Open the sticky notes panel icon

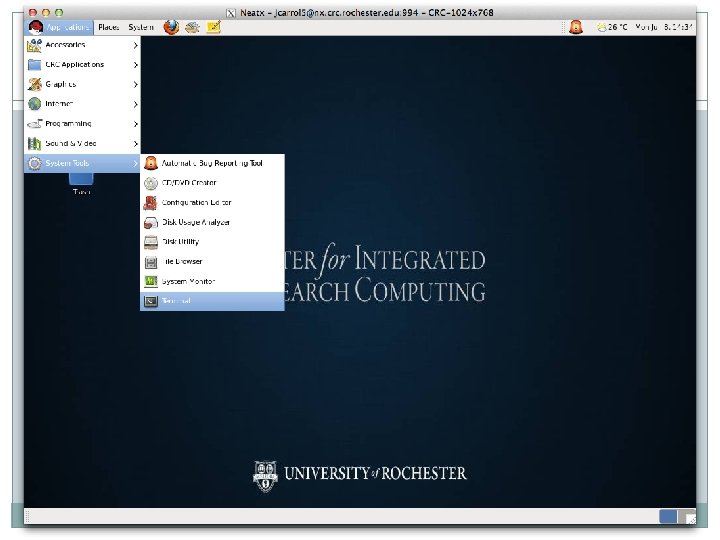pos(214,27)
